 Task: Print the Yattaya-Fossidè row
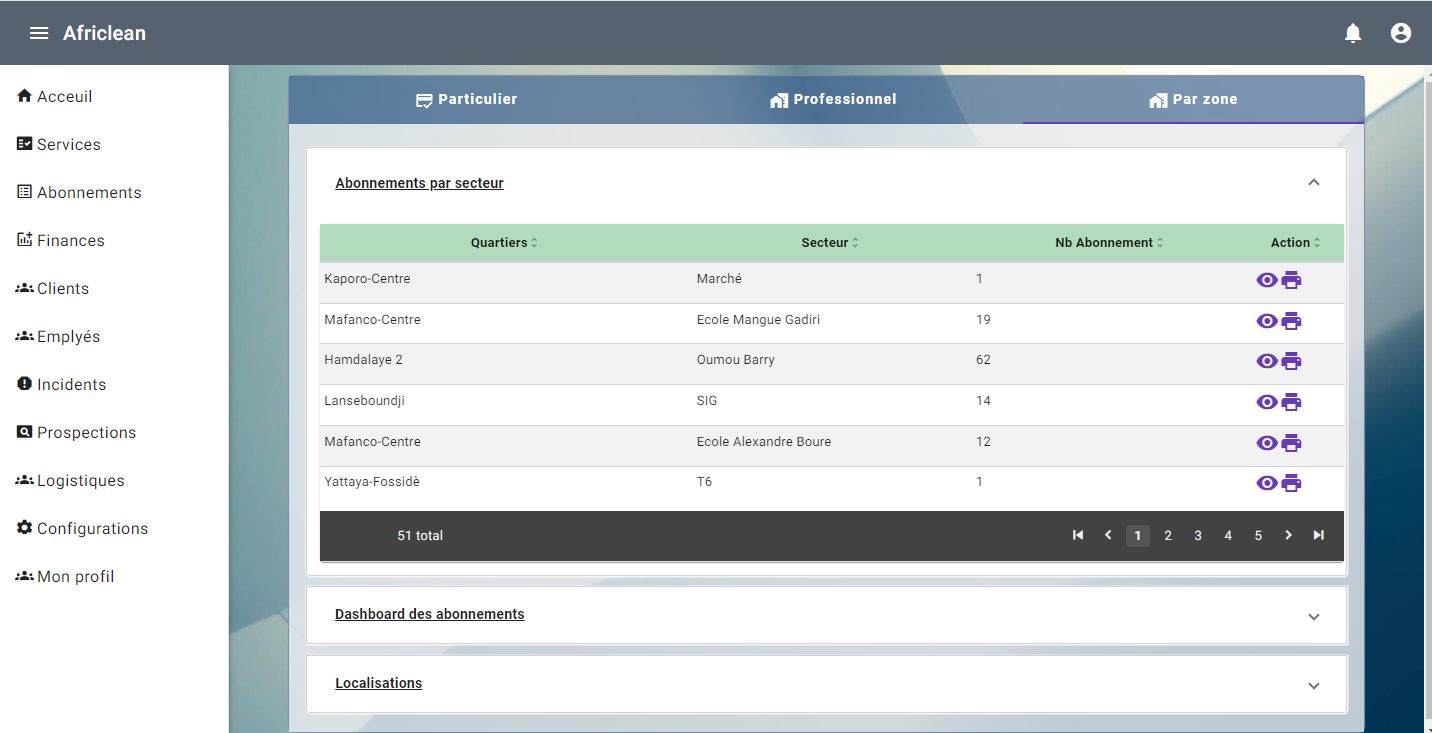click(x=1292, y=483)
